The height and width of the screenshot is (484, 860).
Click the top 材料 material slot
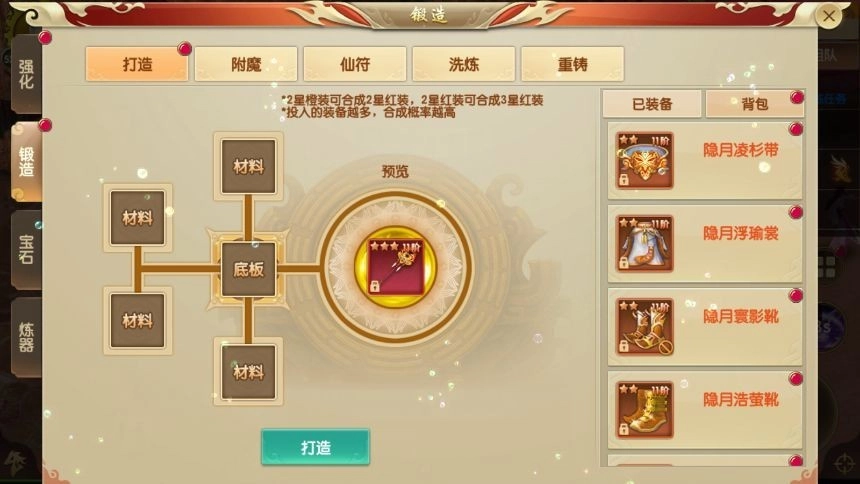pyautogui.click(x=248, y=166)
